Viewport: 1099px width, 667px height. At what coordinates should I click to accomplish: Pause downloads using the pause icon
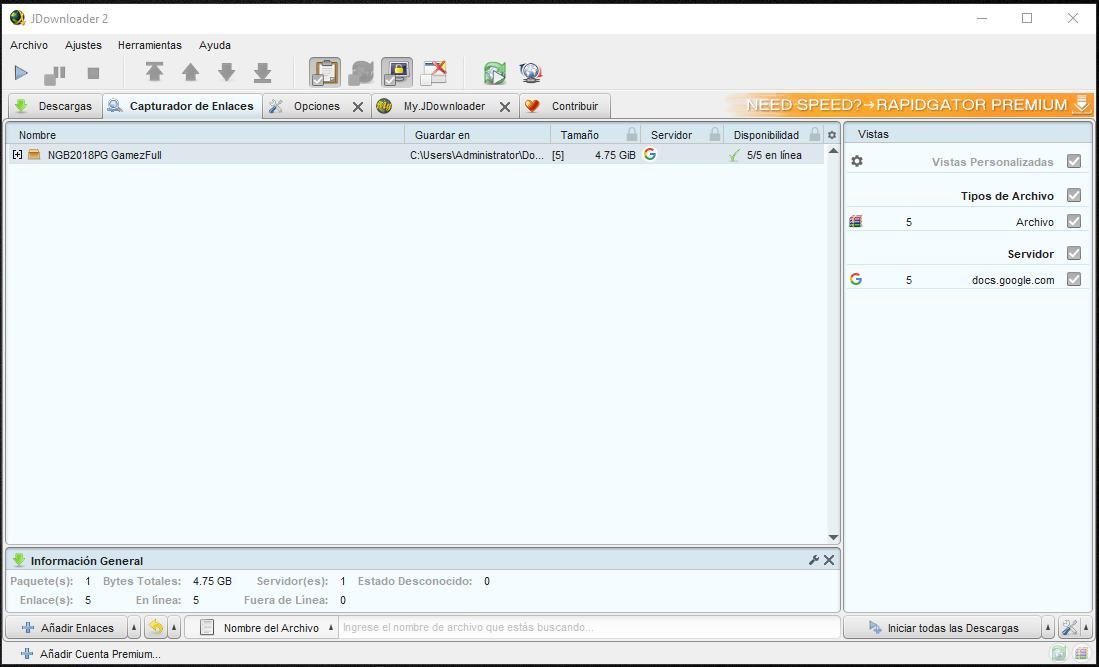[x=55, y=74]
